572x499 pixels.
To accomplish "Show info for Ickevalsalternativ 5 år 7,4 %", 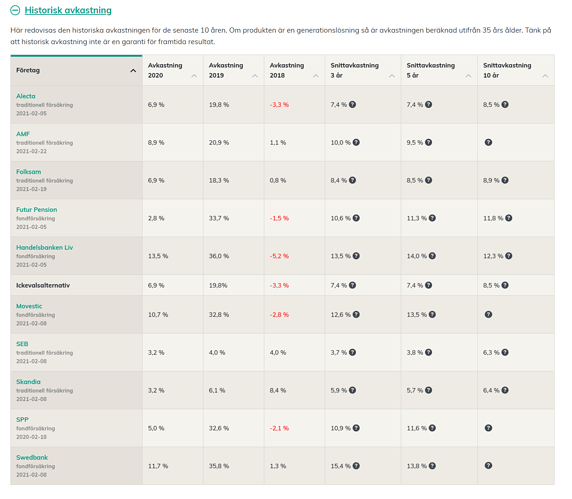I will [x=429, y=285].
